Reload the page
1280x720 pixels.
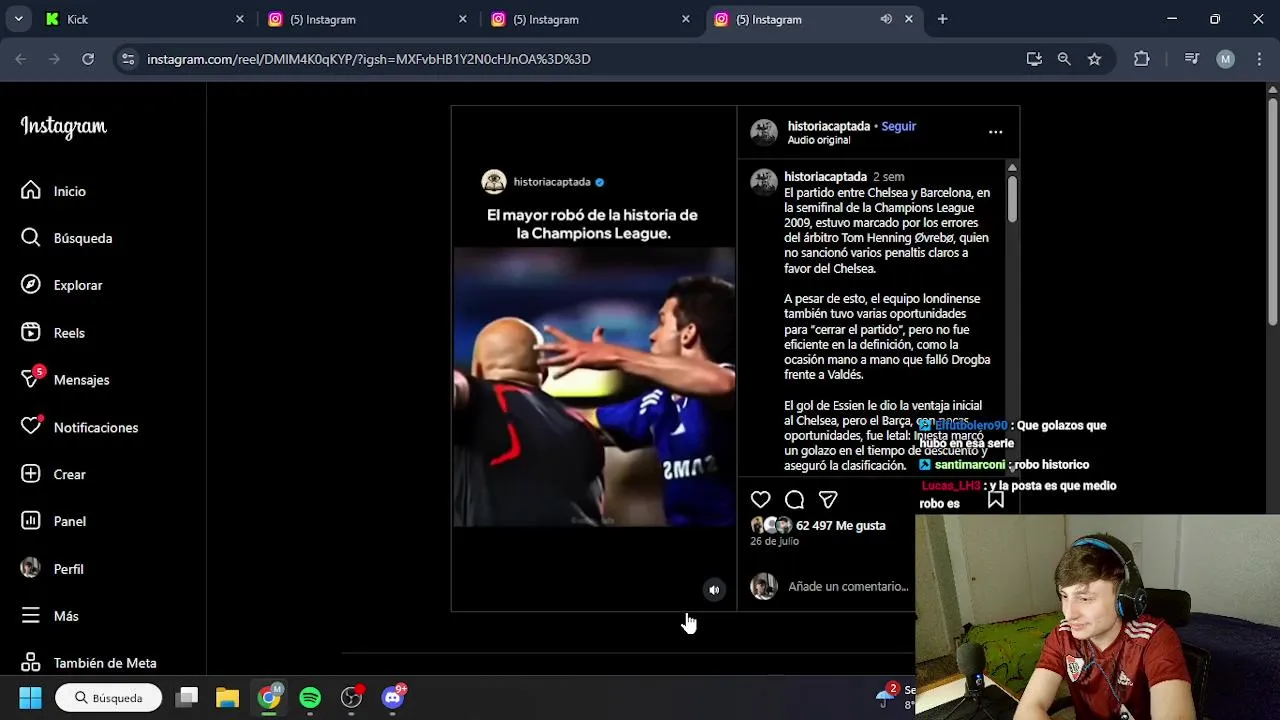pos(88,59)
